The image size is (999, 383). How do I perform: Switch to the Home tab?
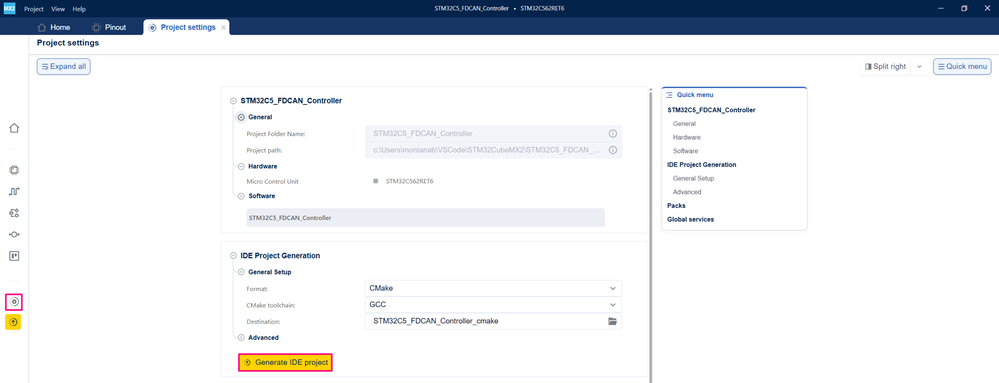tap(54, 27)
